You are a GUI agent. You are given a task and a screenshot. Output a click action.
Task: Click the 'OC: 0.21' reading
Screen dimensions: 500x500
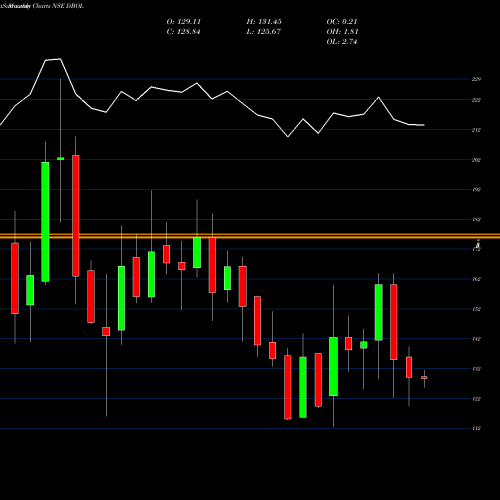[x=342, y=22]
